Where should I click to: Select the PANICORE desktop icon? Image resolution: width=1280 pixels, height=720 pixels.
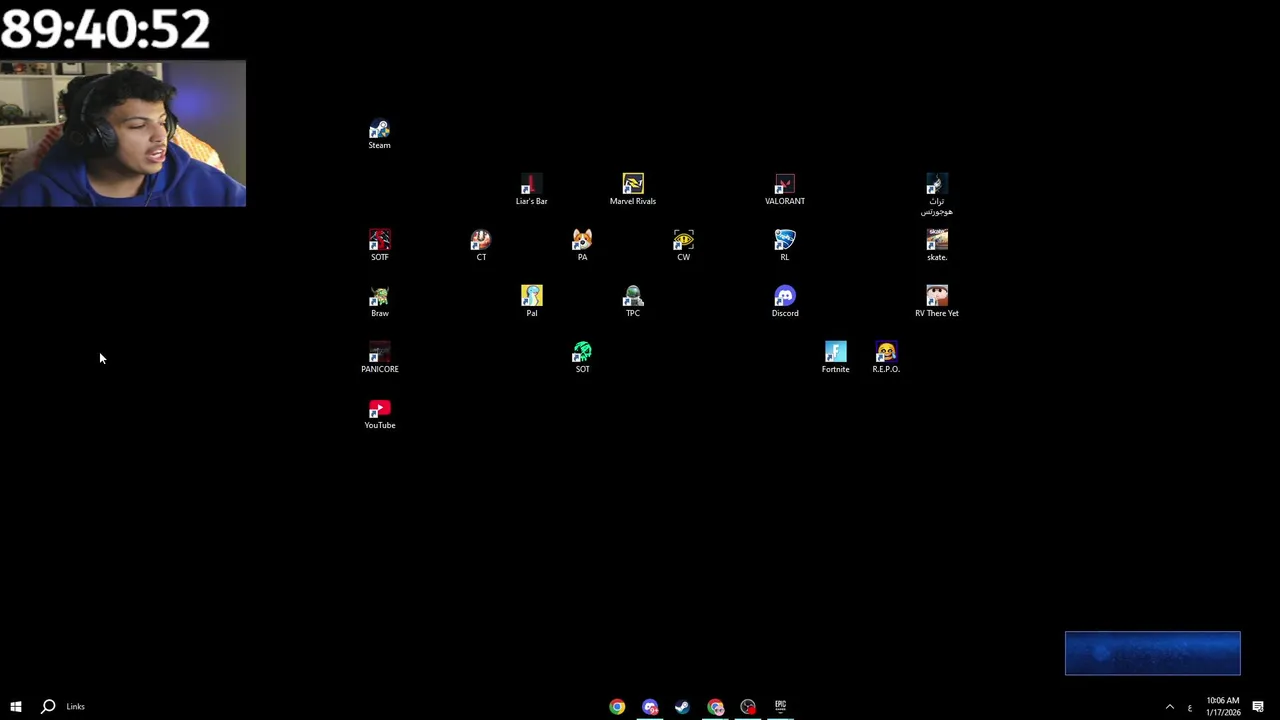[x=380, y=358]
